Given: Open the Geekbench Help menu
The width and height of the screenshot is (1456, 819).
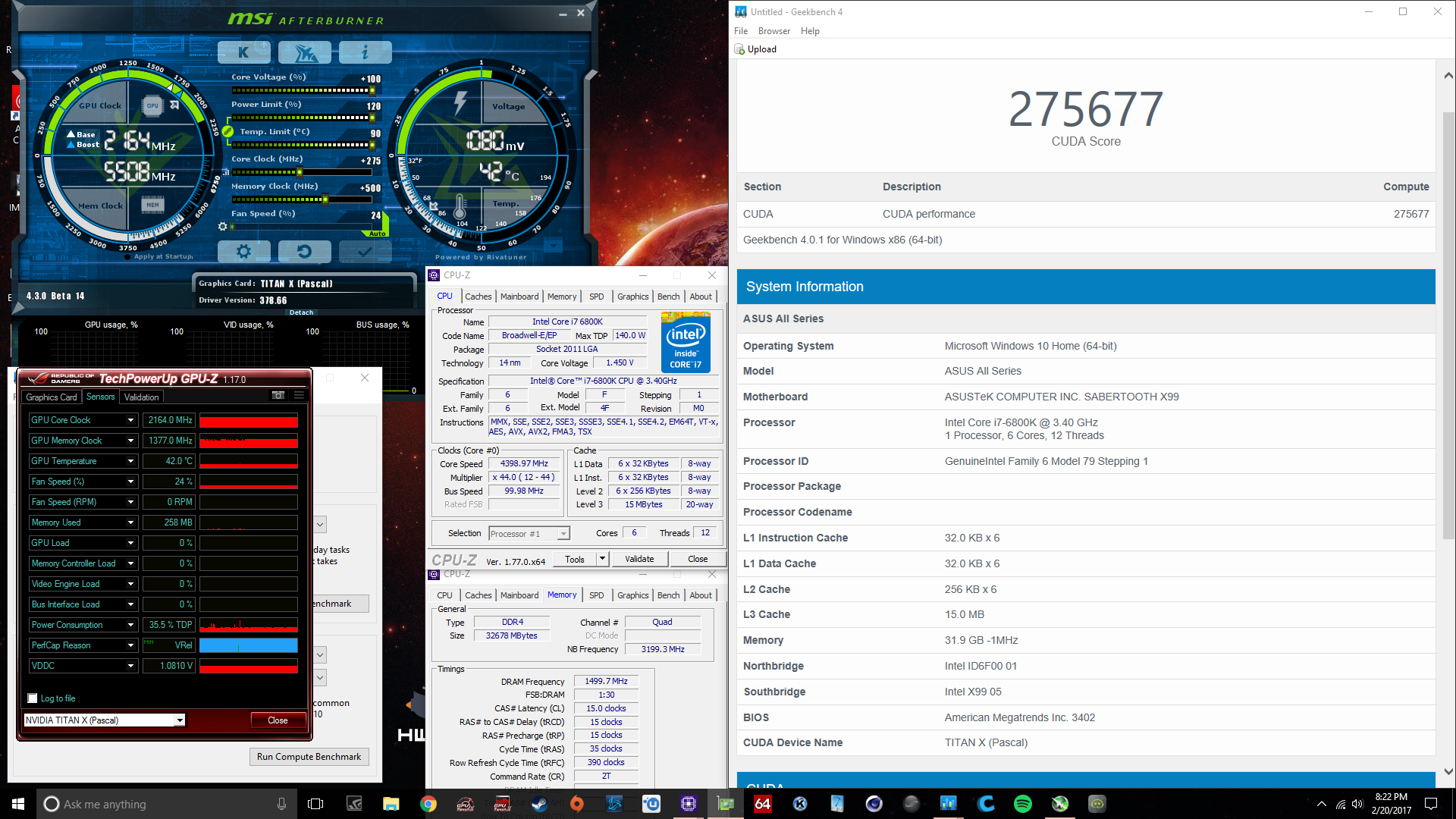Looking at the screenshot, I should pyautogui.click(x=810, y=31).
